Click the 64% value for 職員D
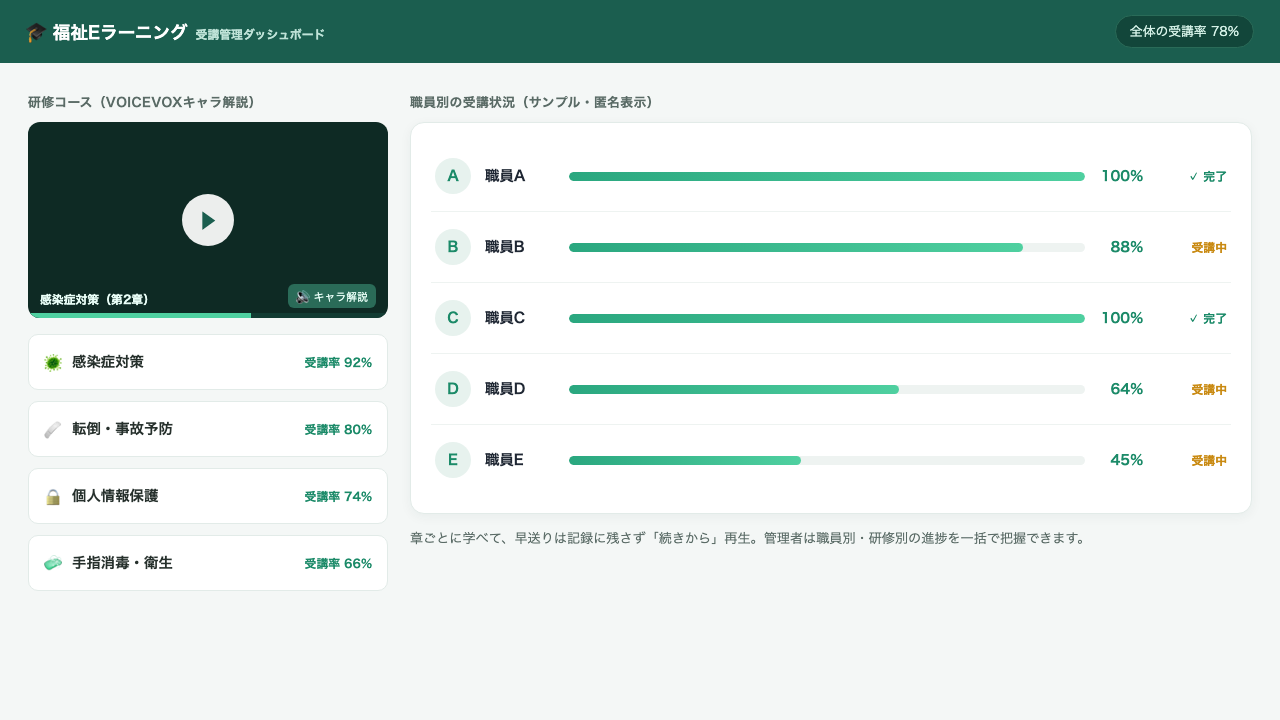 (1126, 389)
